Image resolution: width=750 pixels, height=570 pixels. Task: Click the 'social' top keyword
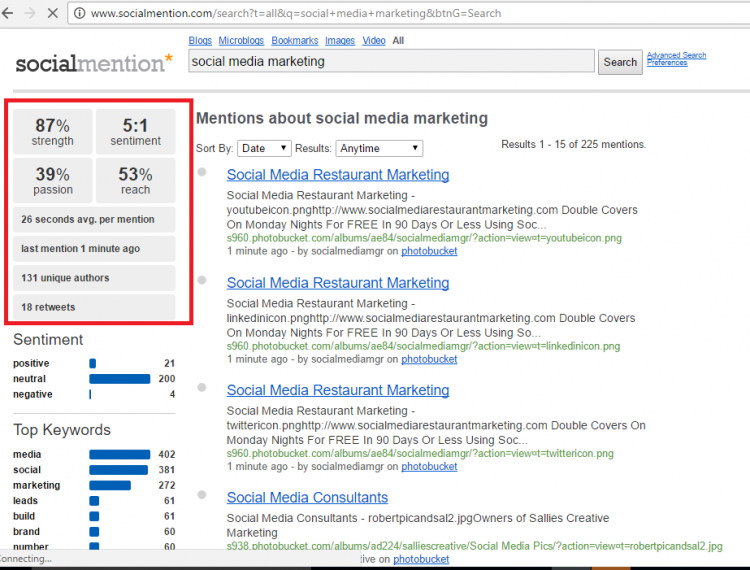(x=27, y=470)
